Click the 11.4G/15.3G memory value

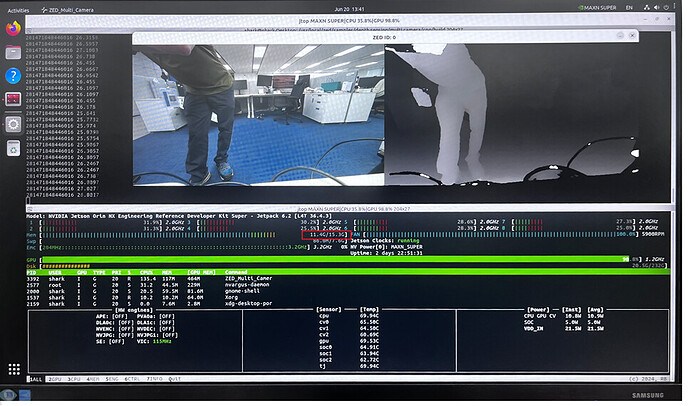click(326, 234)
